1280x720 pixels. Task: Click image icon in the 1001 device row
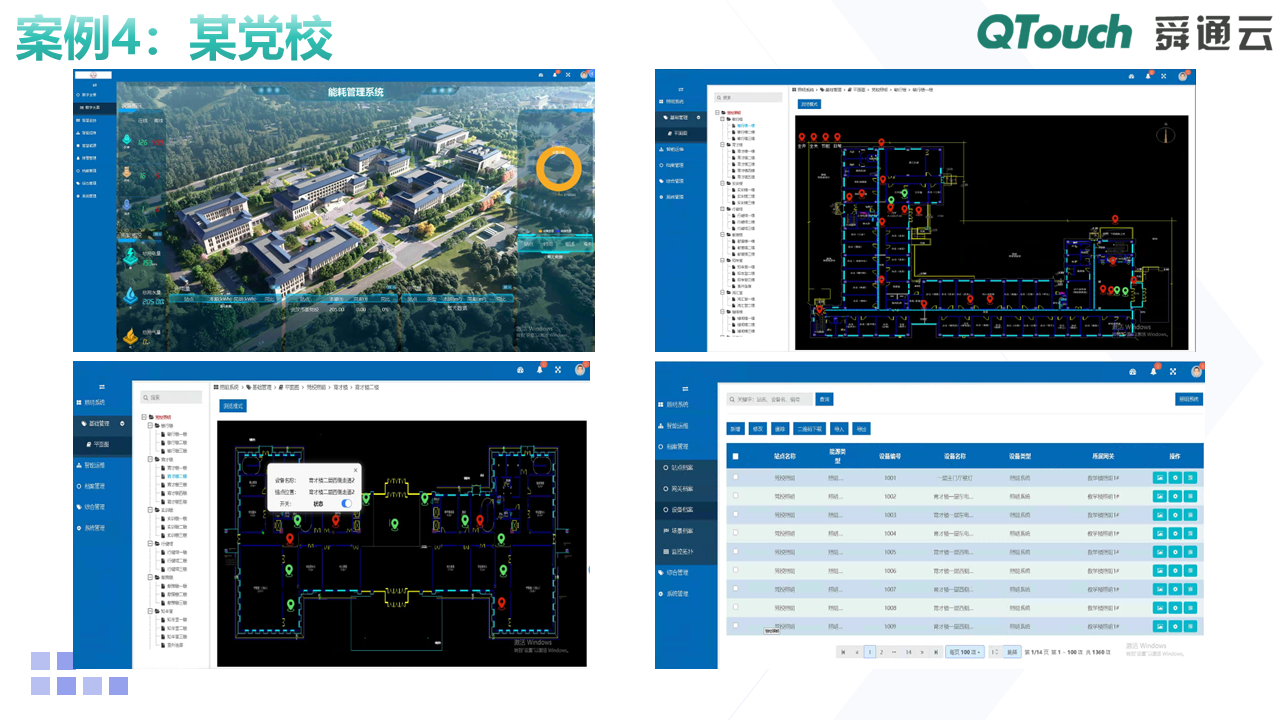tap(1159, 478)
